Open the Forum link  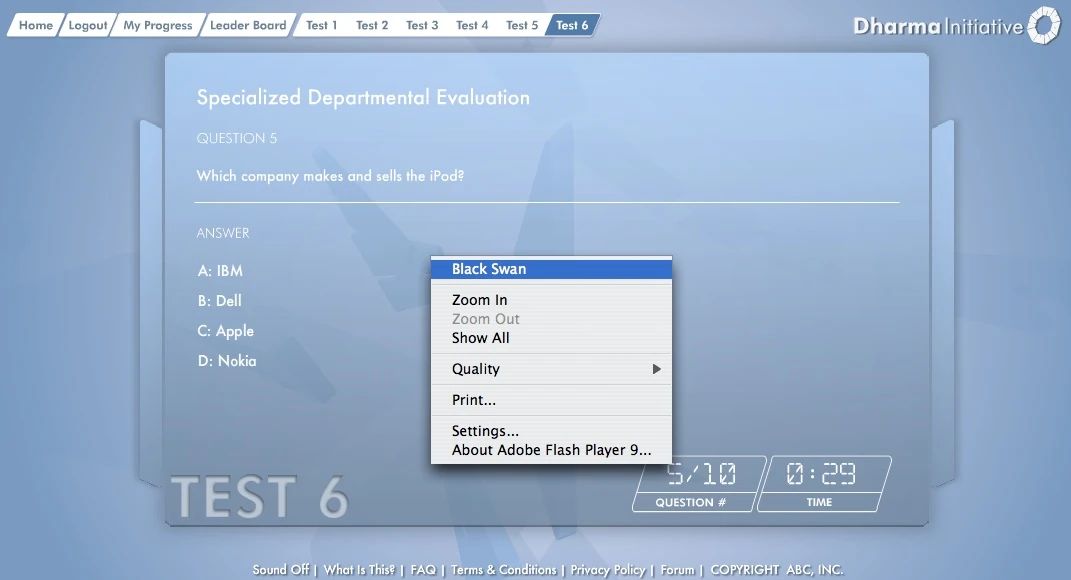677,570
